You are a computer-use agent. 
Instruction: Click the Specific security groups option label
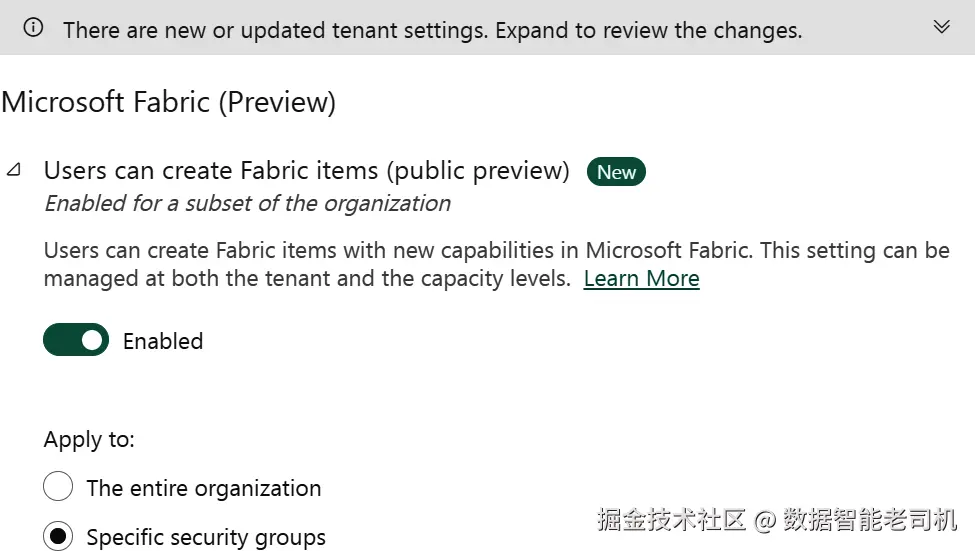[206, 538]
